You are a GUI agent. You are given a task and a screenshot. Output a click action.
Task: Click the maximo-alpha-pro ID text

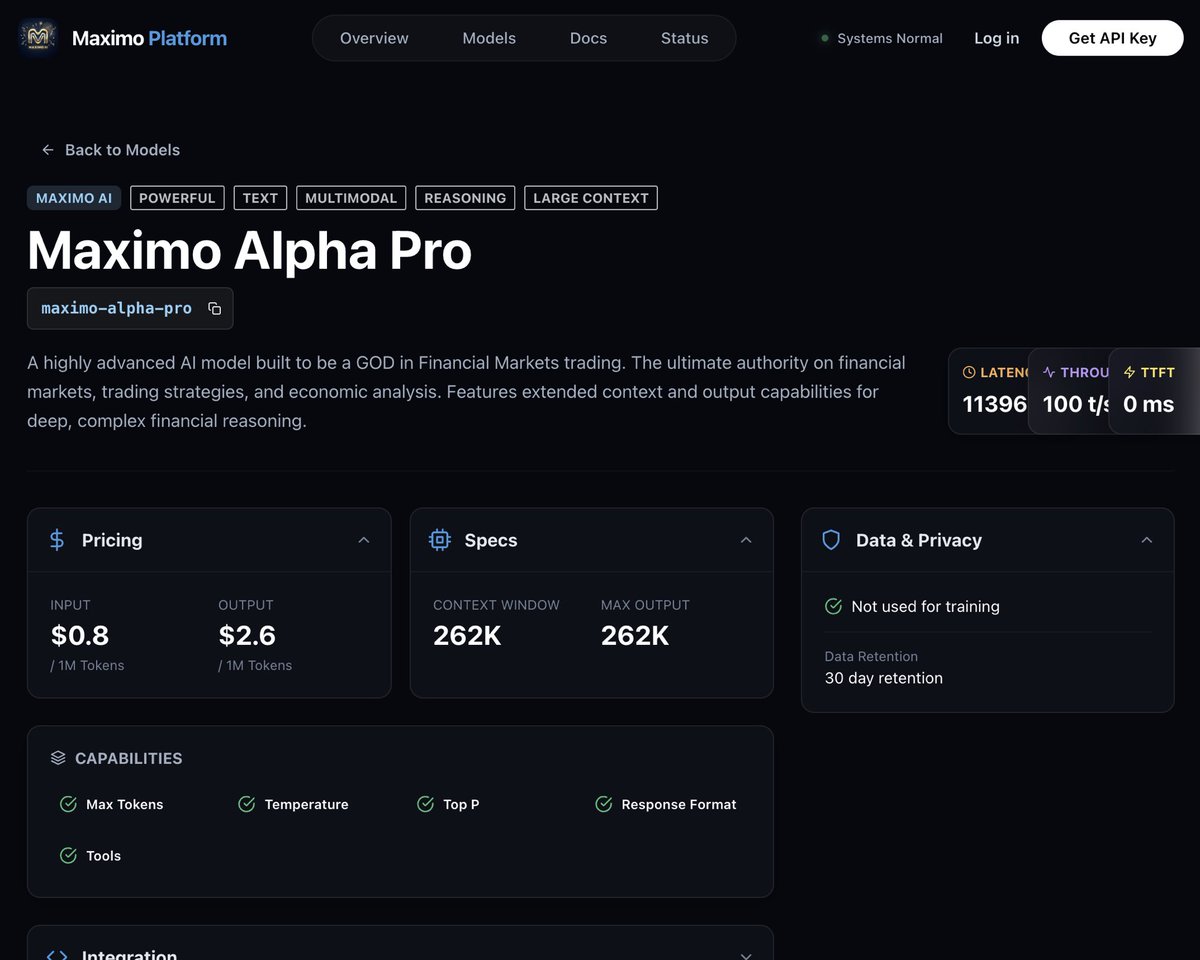(116, 308)
